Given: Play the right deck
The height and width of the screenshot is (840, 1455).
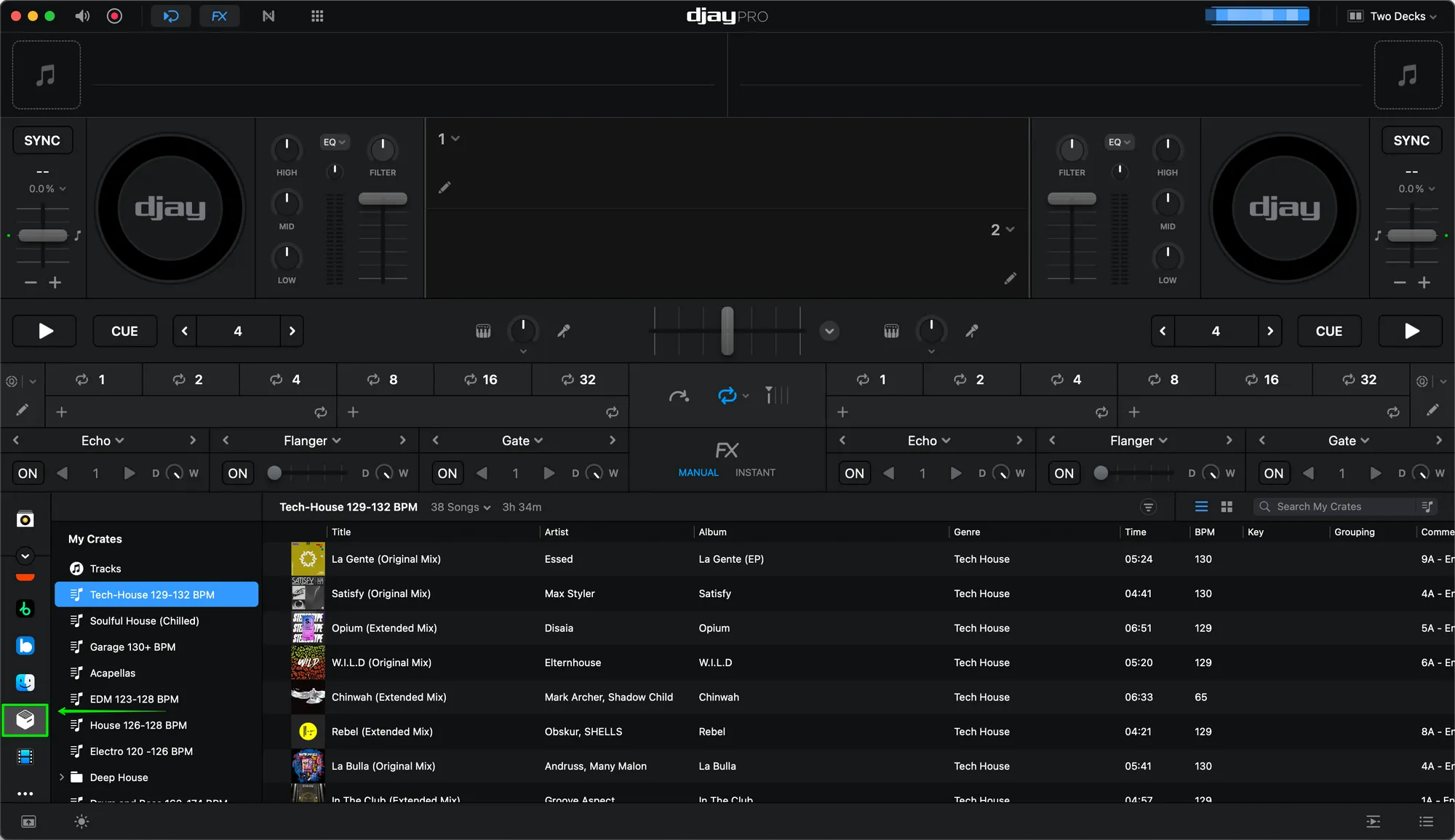Looking at the screenshot, I should tap(1409, 331).
